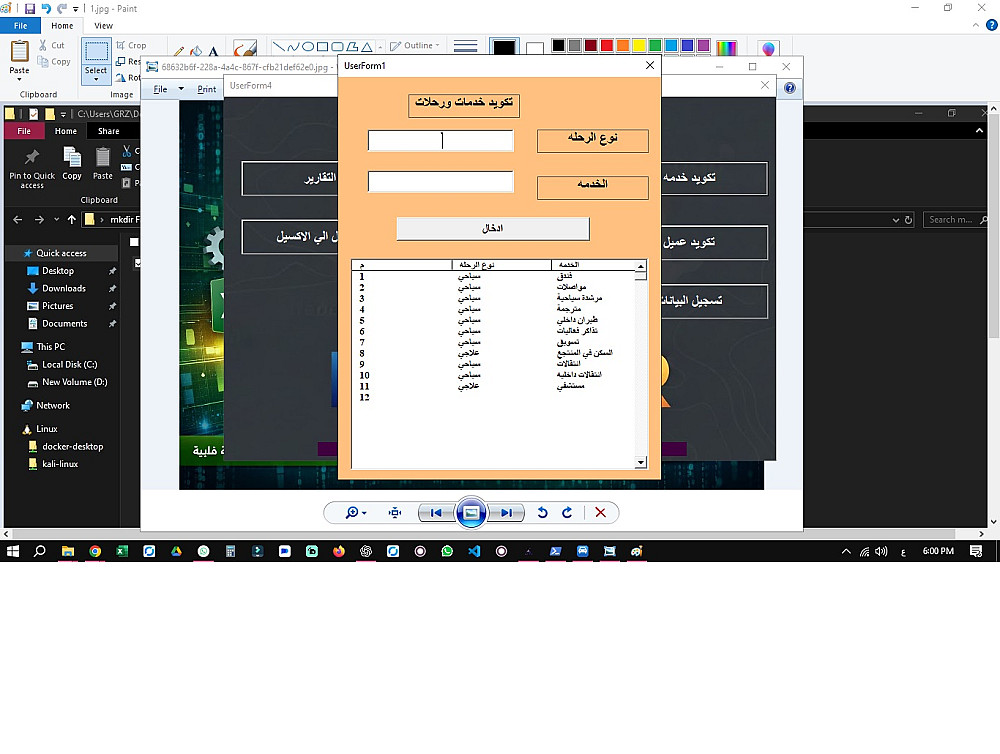Go to previous image in Photo Viewer

pos(436,513)
